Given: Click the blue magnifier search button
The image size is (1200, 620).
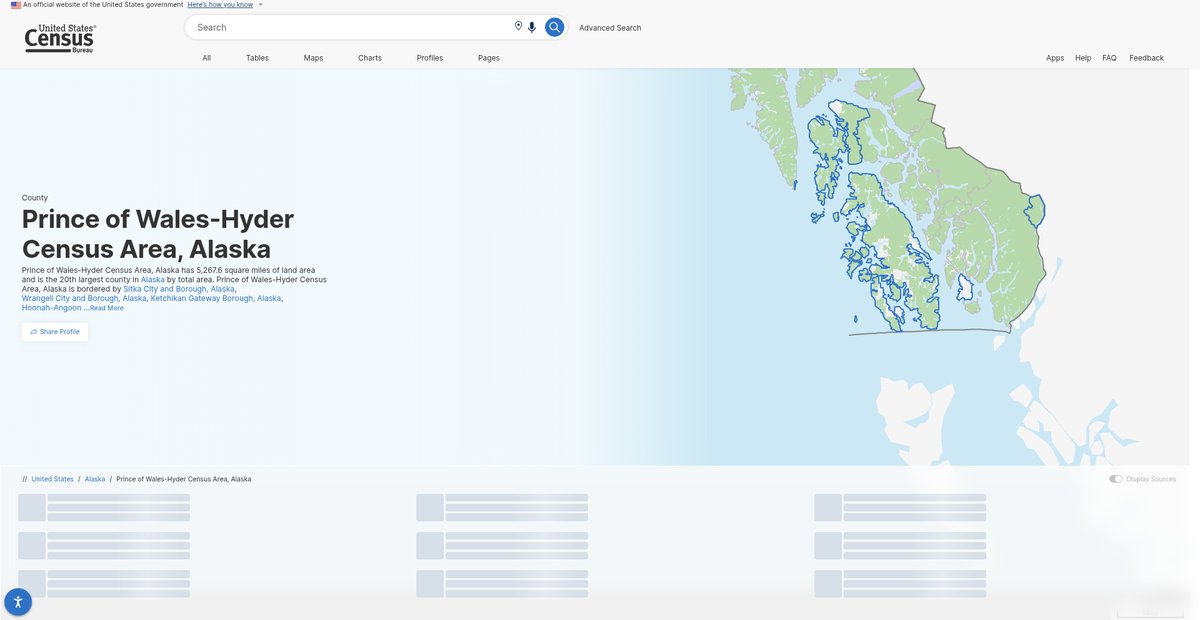Looking at the screenshot, I should click(555, 27).
